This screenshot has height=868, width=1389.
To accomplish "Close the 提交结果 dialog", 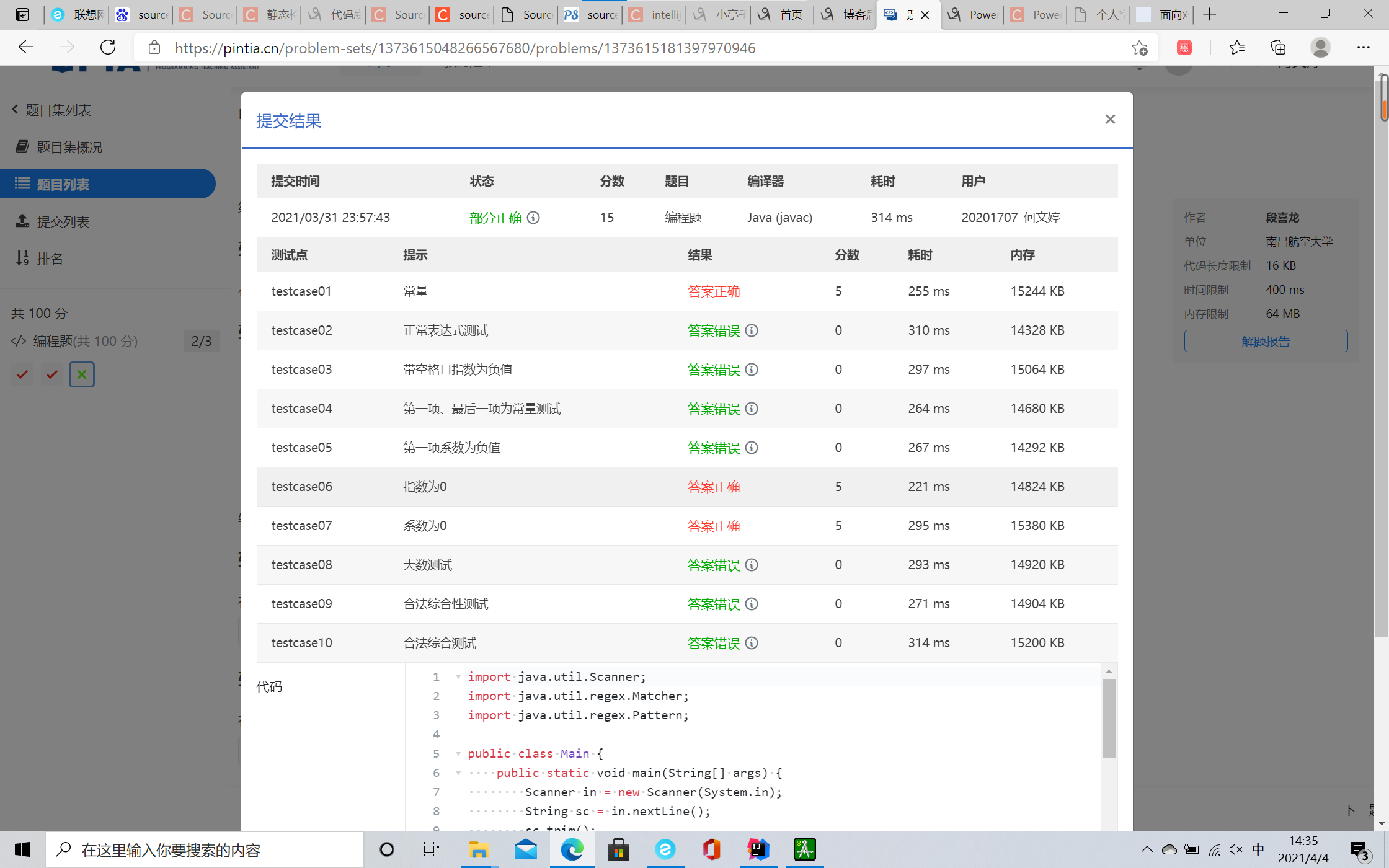I will click(x=1110, y=119).
